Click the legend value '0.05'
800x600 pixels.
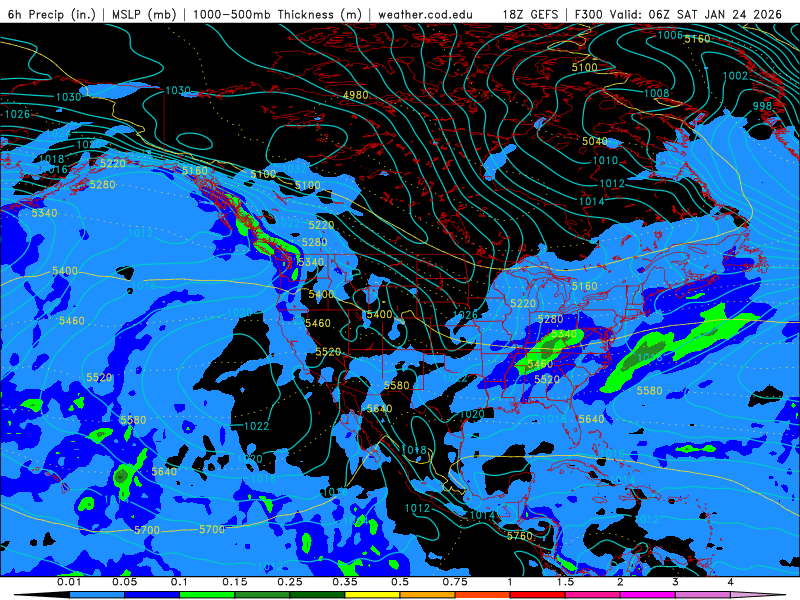pyautogui.click(x=124, y=582)
